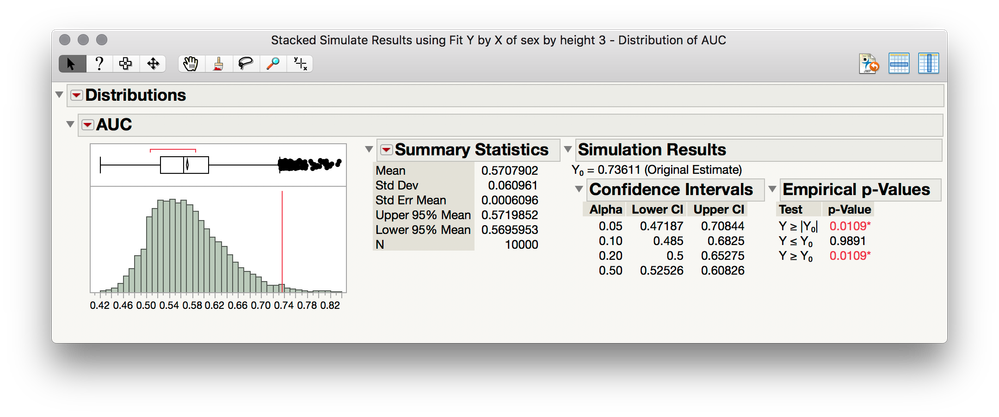This screenshot has width=999, height=417.
Task: Click the blue horizontal rows layout icon
Action: tap(899, 64)
